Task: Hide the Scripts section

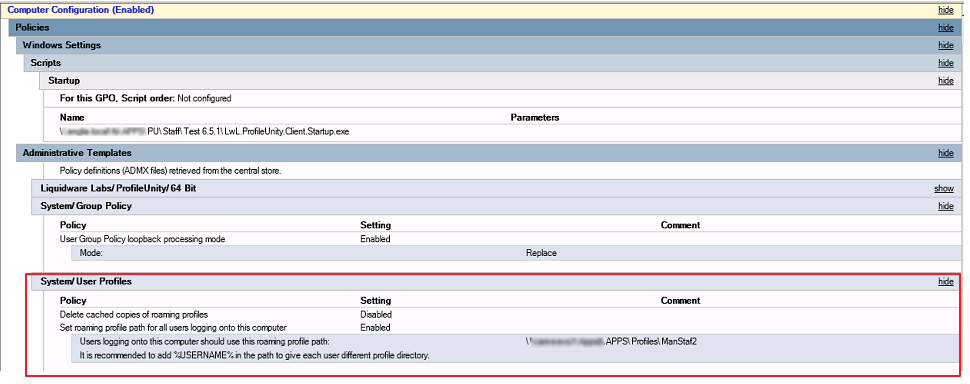Action: pos(945,63)
